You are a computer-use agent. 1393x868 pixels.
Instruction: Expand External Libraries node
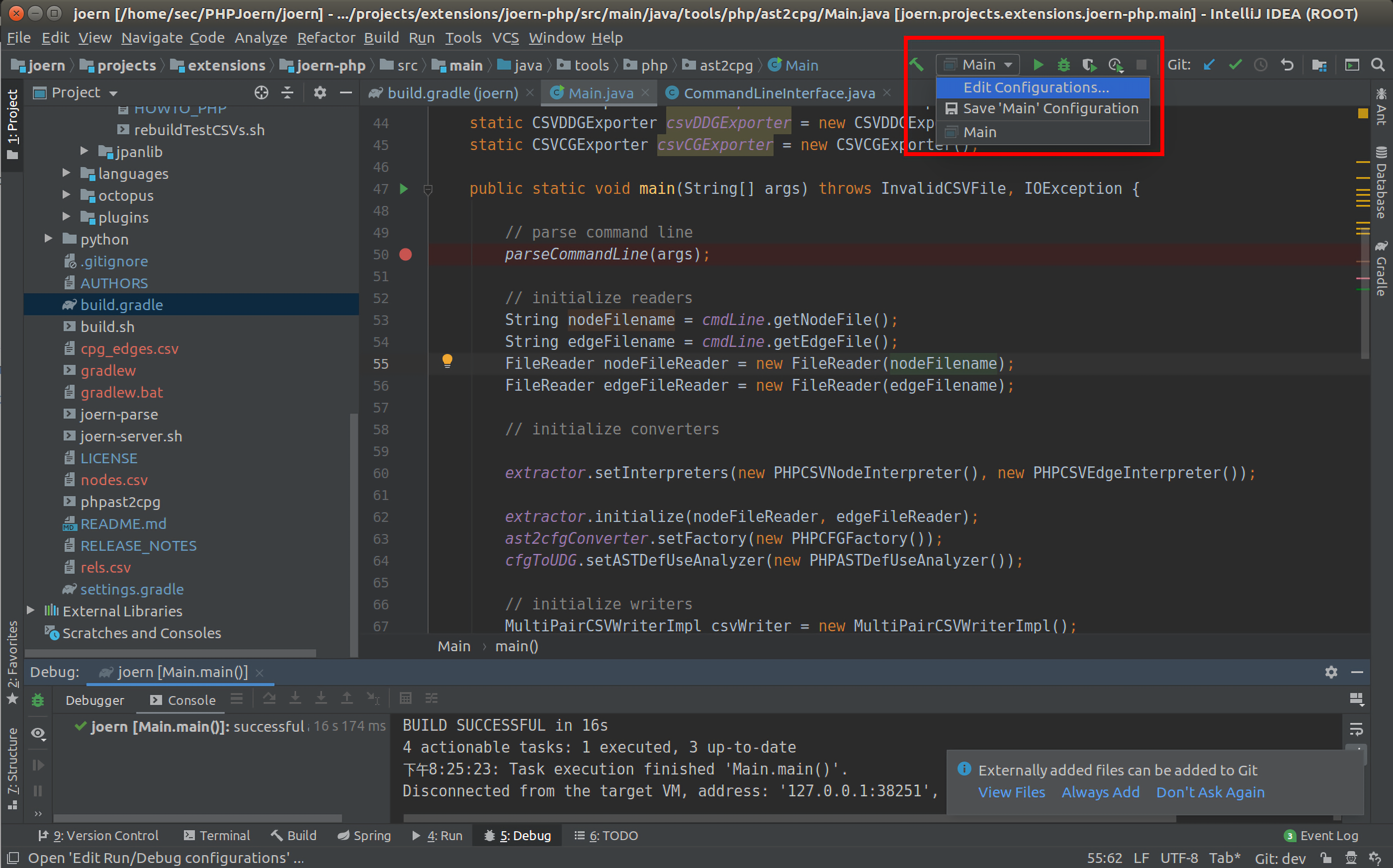pos(31,610)
